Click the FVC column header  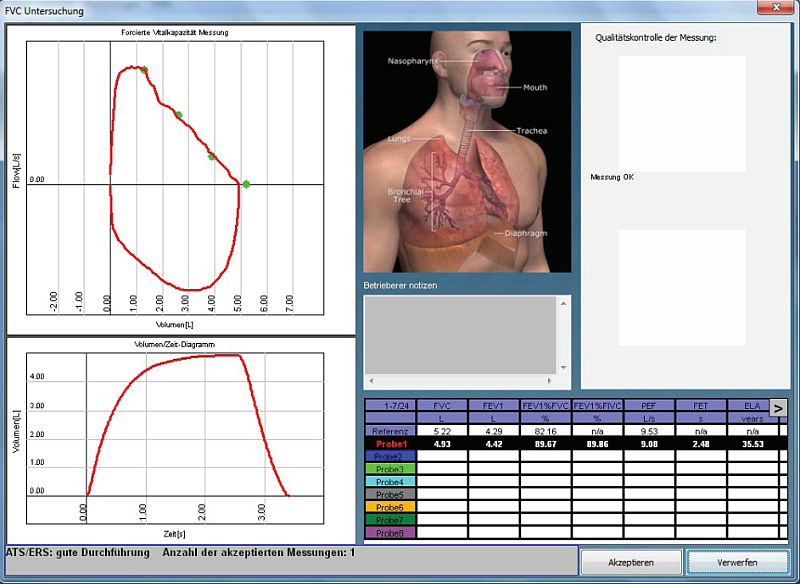pyautogui.click(x=442, y=406)
